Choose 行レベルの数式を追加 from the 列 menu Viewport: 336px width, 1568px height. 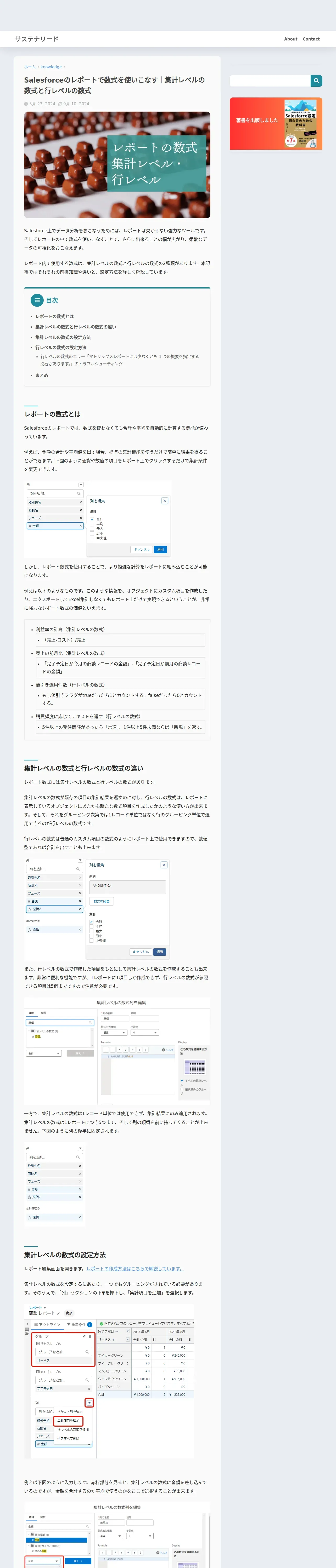(x=73, y=1430)
